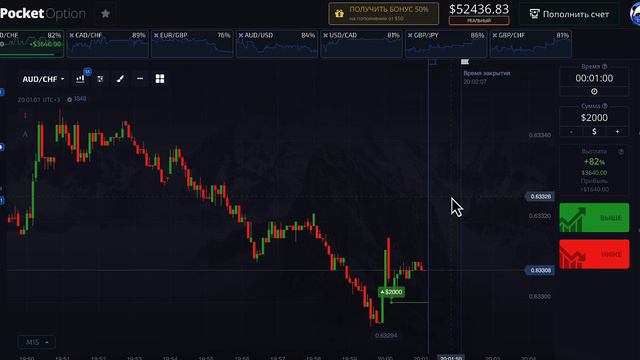Click the gear icon next to 3348
This screenshot has height=360, width=640.
coord(69,100)
